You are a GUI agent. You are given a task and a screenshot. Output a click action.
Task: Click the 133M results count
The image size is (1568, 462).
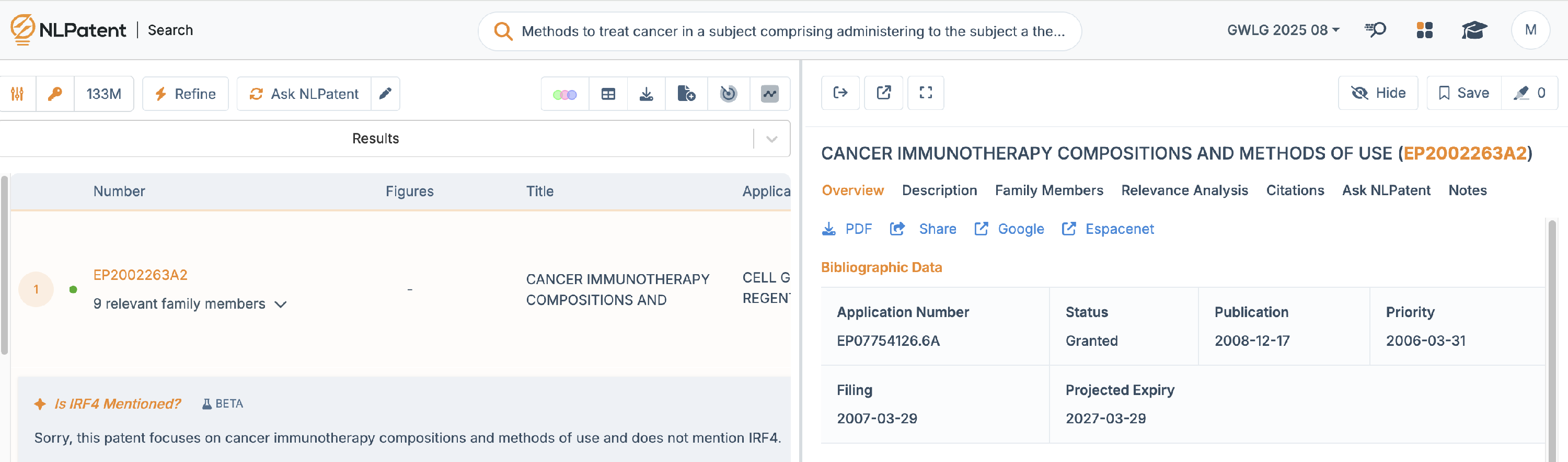point(103,94)
